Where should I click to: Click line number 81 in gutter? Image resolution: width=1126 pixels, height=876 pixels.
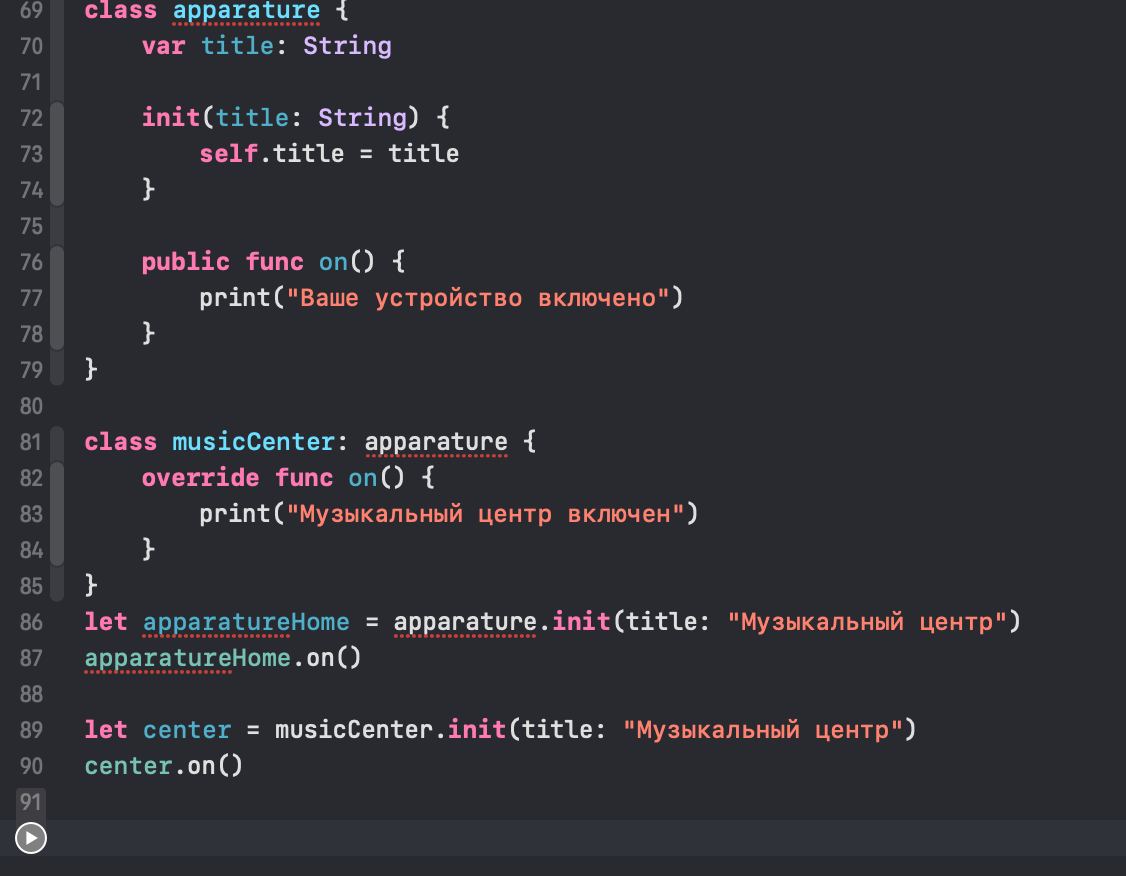click(31, 442)
